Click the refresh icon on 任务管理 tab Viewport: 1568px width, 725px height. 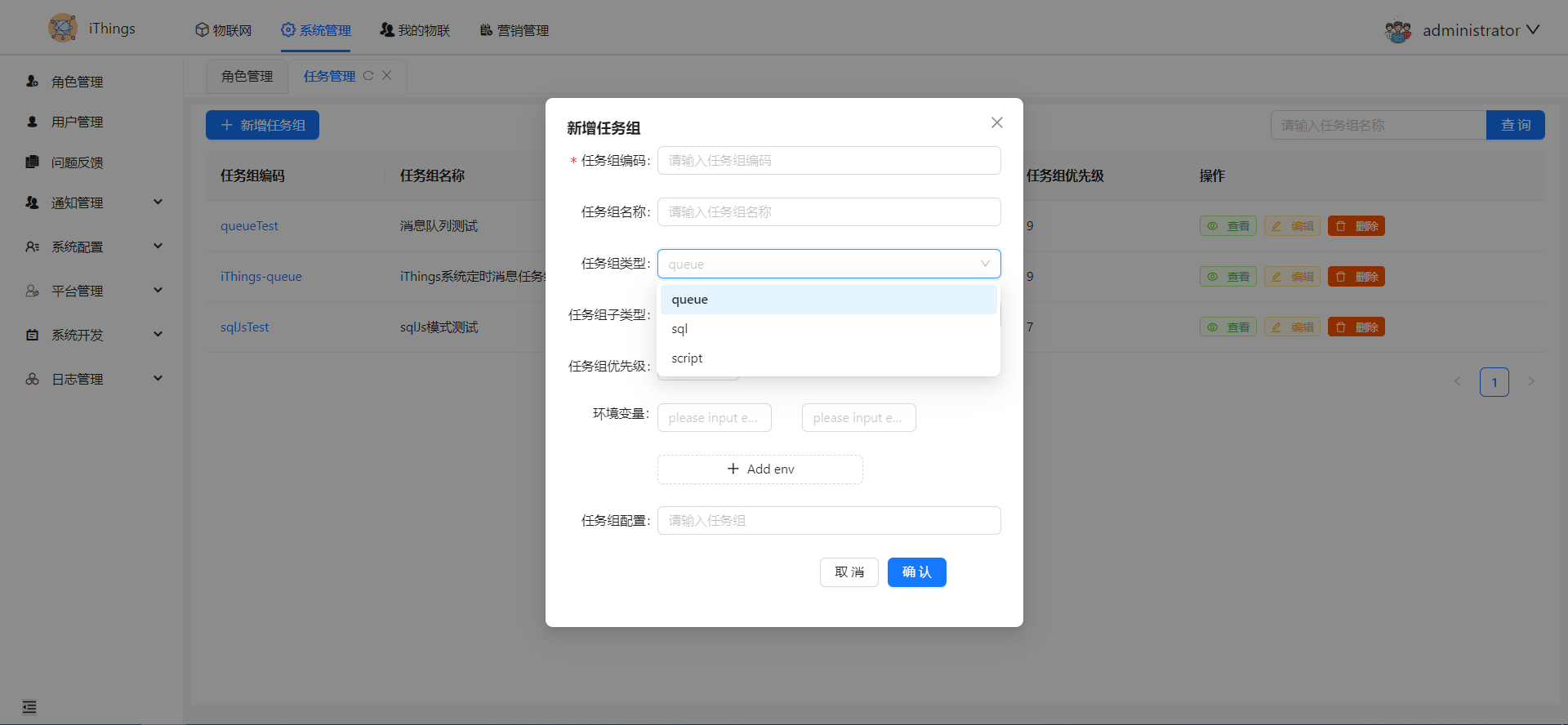tap(368, 76)
